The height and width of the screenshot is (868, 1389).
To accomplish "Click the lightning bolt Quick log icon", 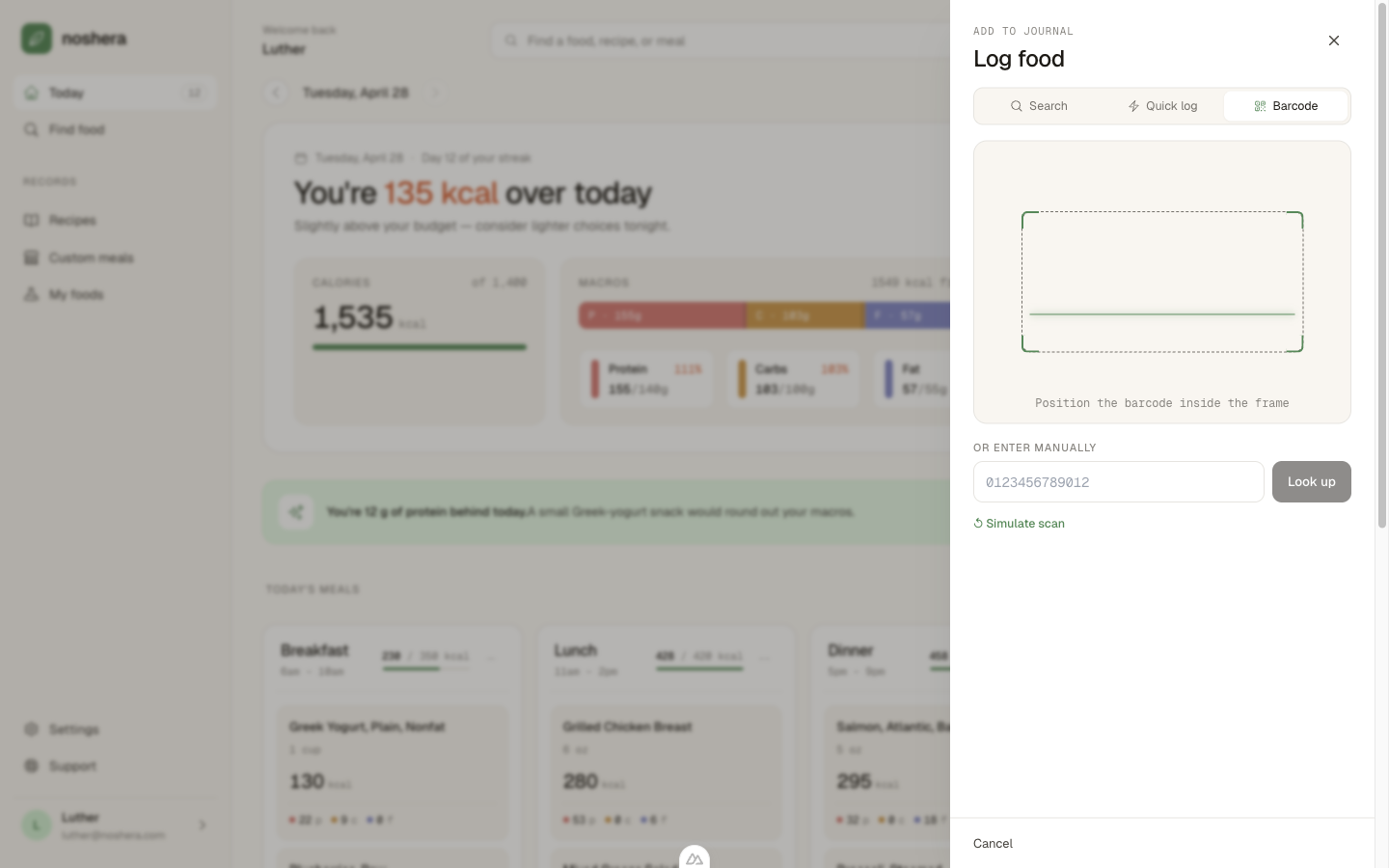I will pos(1134,106).
